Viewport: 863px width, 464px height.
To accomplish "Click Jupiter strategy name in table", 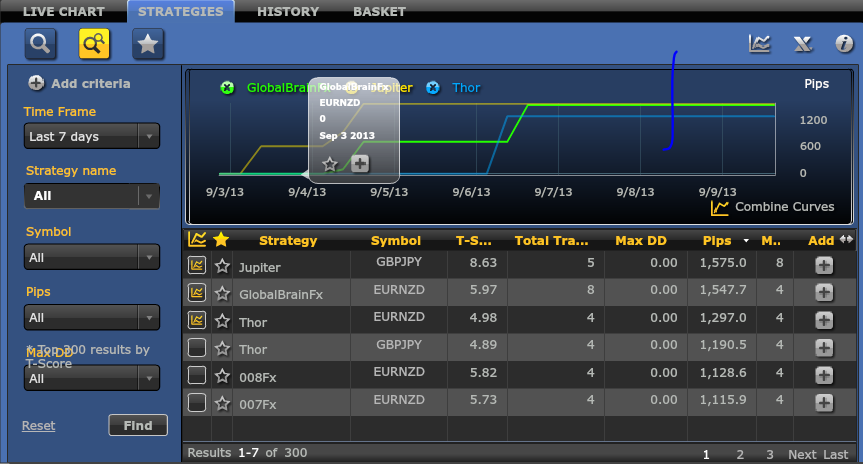I will coord(260,268).
